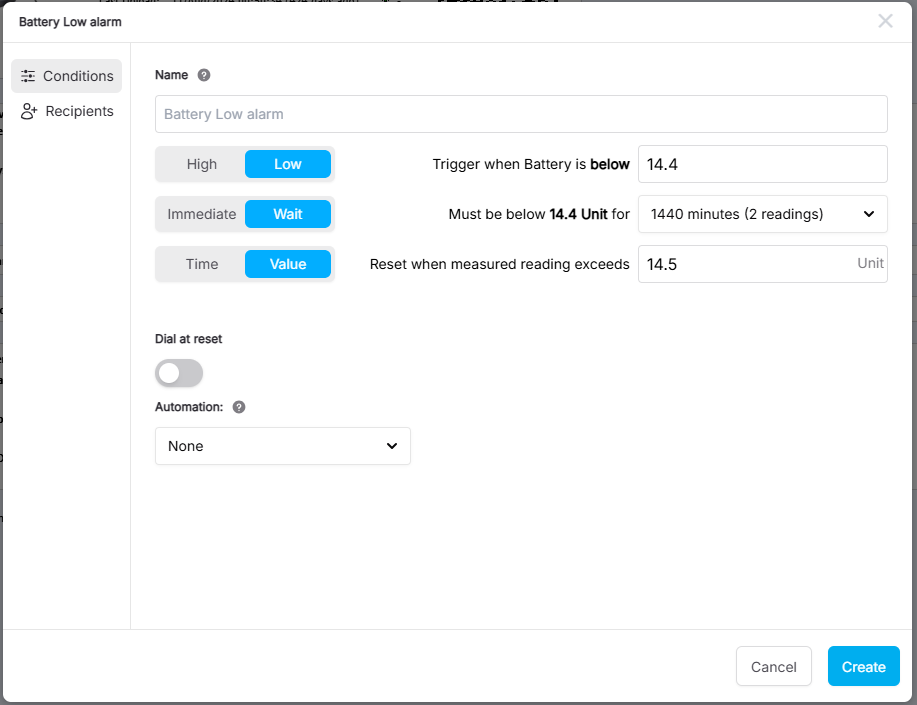Screen dimensions: 917x705
Task: Toggle the Dial at reset switch
Action: click(179, 374)
